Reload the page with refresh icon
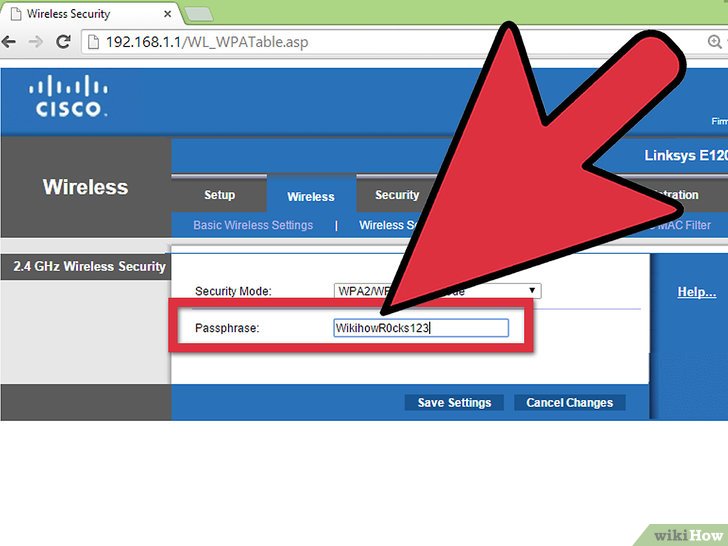Viewport: 728px width, 546px height. (63, 42)
